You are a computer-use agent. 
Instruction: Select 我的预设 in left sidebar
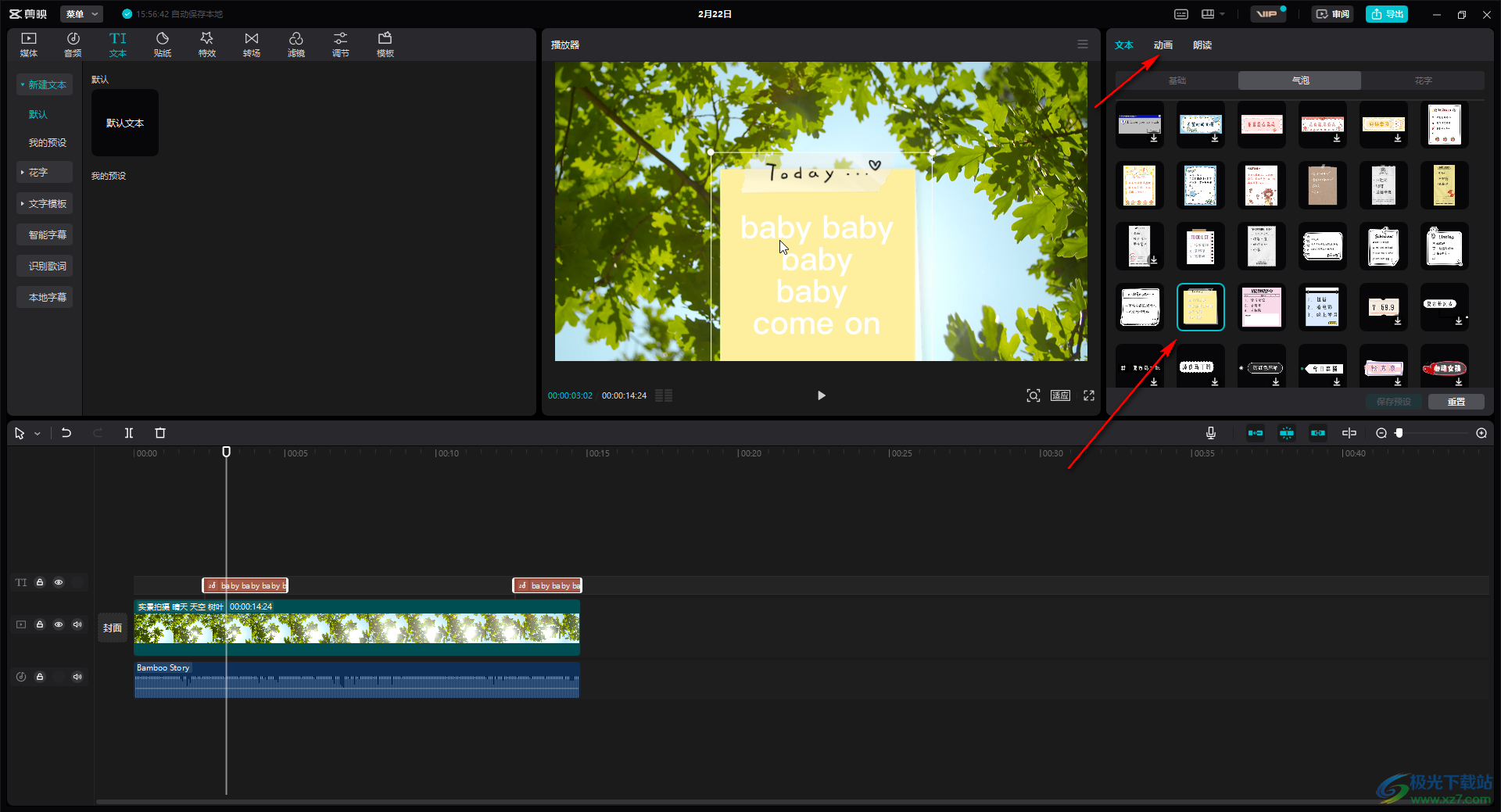tap(48, 143)
